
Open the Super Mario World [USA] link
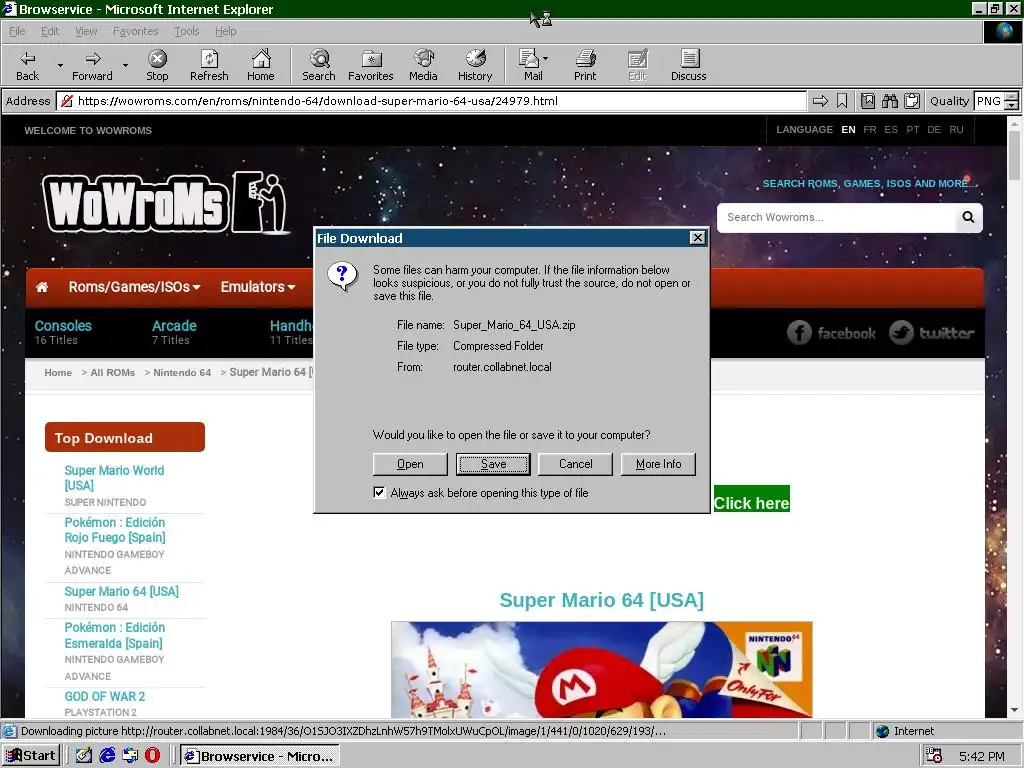[x=114, y=477]
